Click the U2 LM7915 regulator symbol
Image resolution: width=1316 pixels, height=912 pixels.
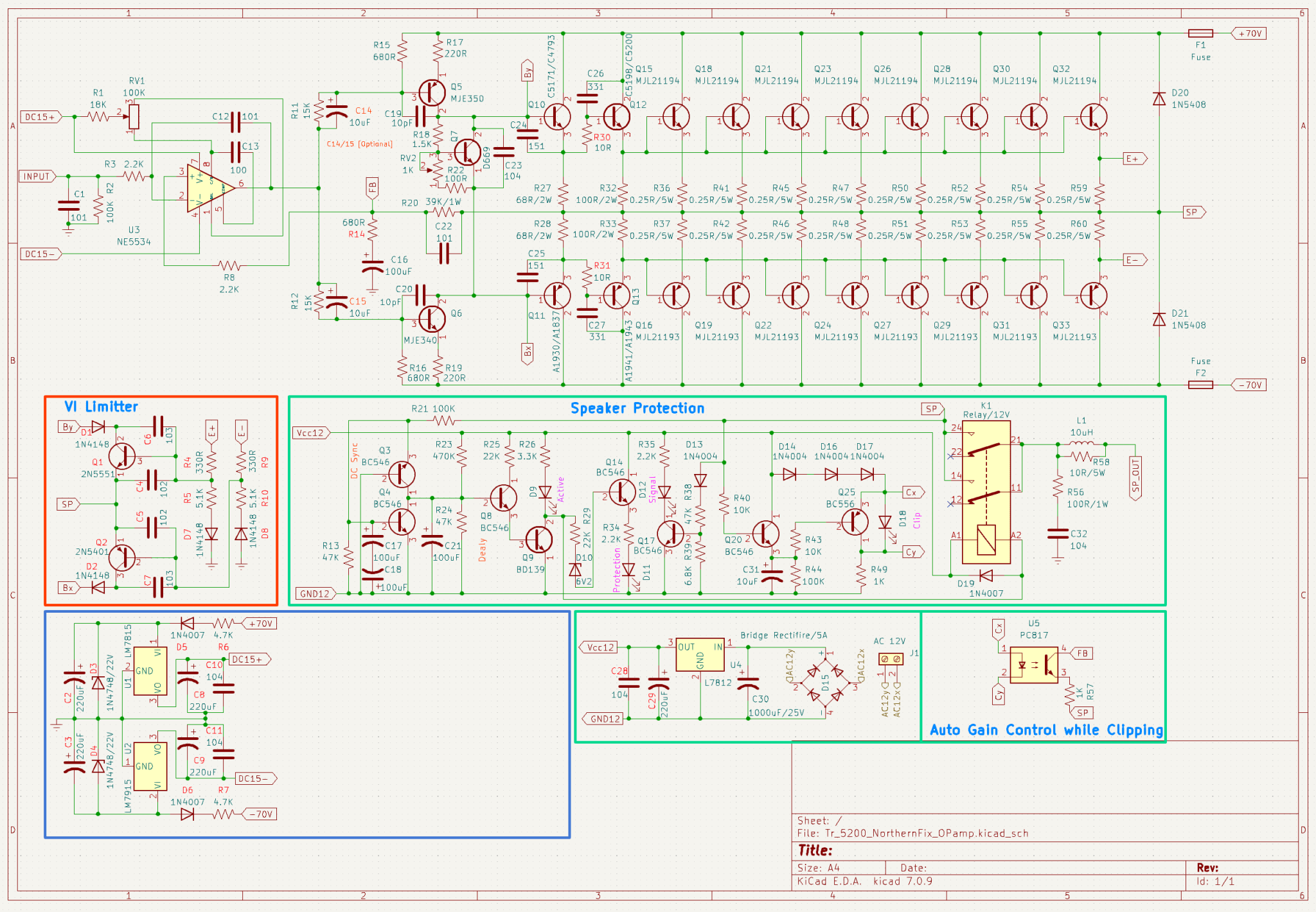(150, 766)
